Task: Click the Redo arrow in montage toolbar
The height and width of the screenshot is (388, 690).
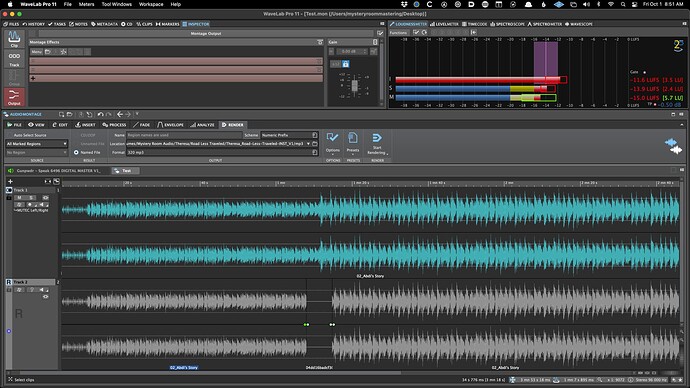Action: point(109,114)
